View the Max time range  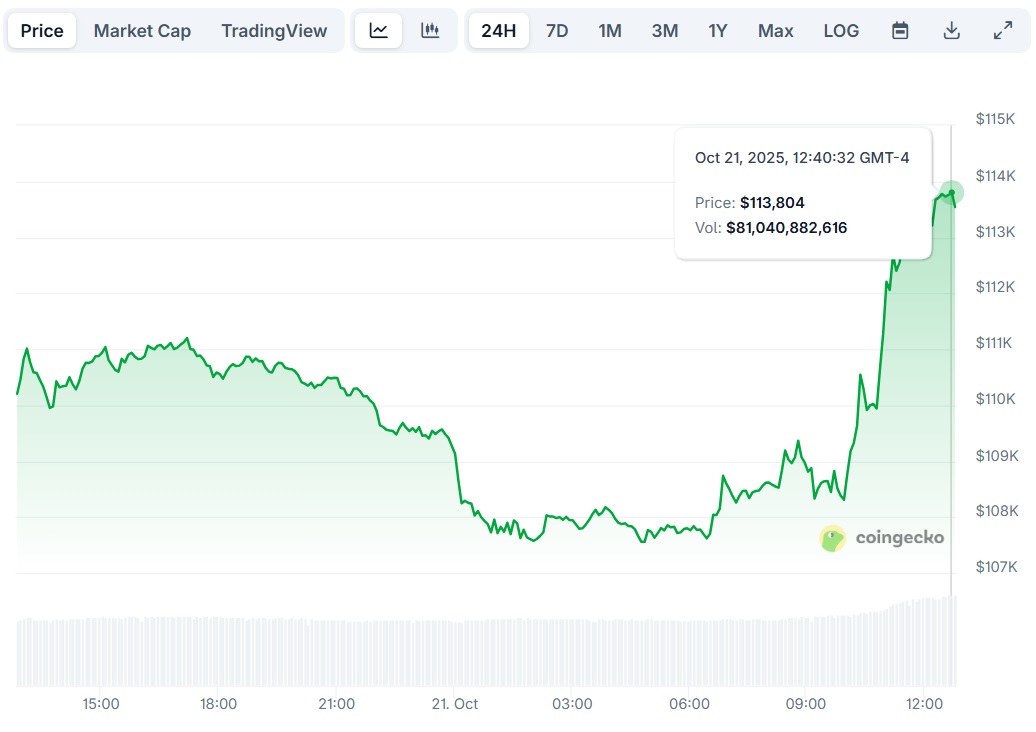(775, 31)
